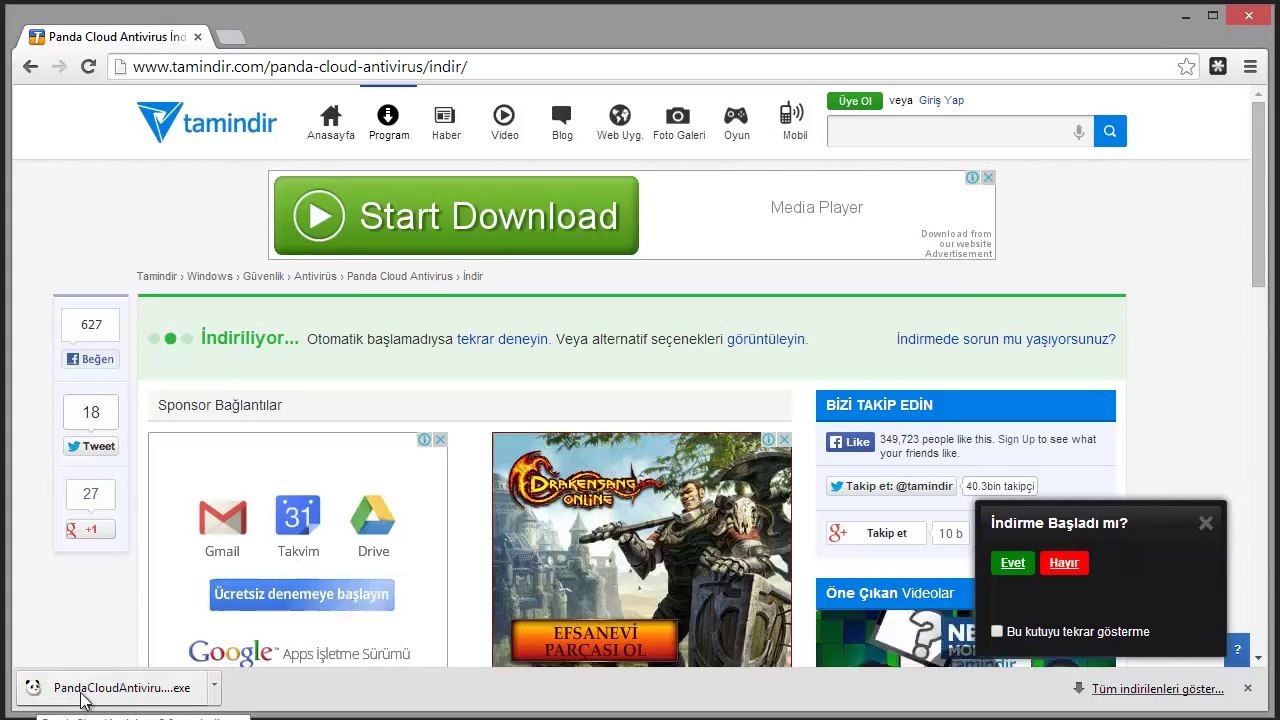Click the blue question mark help tab
This screenshot has width=1280, height=720.
1237,650
